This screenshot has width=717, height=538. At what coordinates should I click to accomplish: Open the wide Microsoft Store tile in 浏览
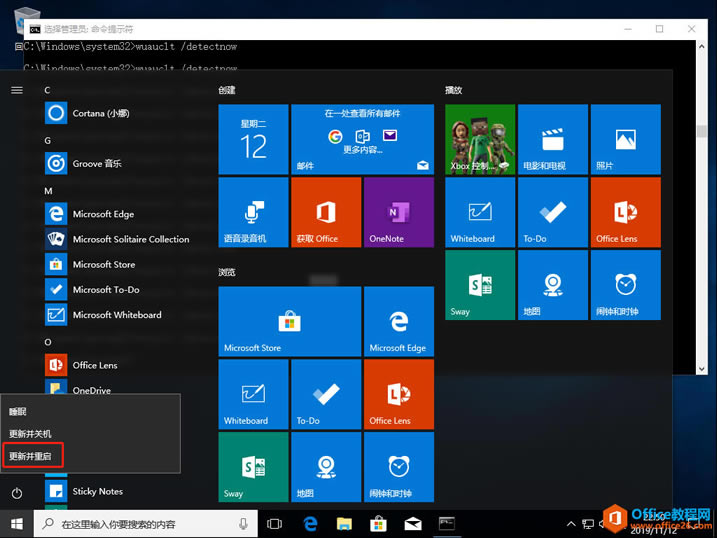(x=289, y=321)
